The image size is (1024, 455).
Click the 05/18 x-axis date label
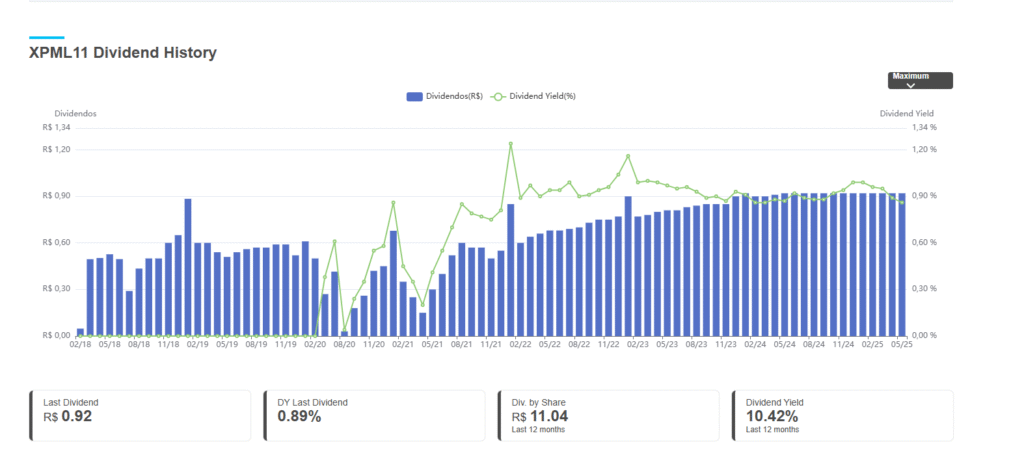[110, 345]
